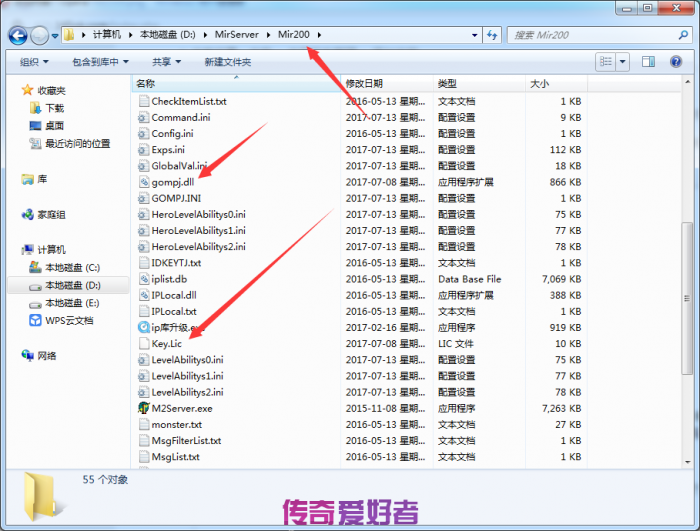Open the 共享 dropdown menu
The width and height of the screenshot is (700, 531).
click(165, 62)
